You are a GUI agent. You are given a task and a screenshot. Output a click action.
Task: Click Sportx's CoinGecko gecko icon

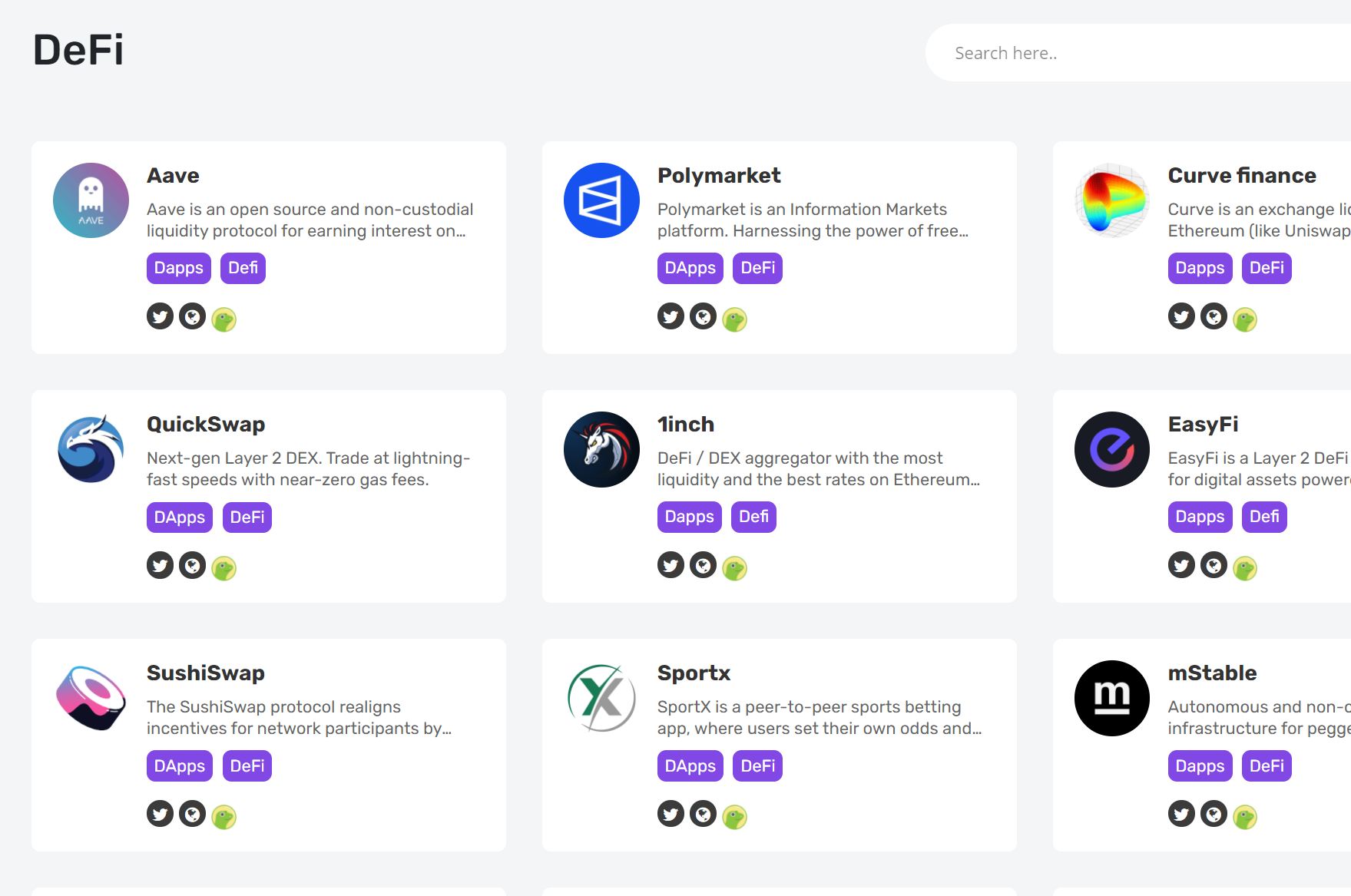point(734,817)
